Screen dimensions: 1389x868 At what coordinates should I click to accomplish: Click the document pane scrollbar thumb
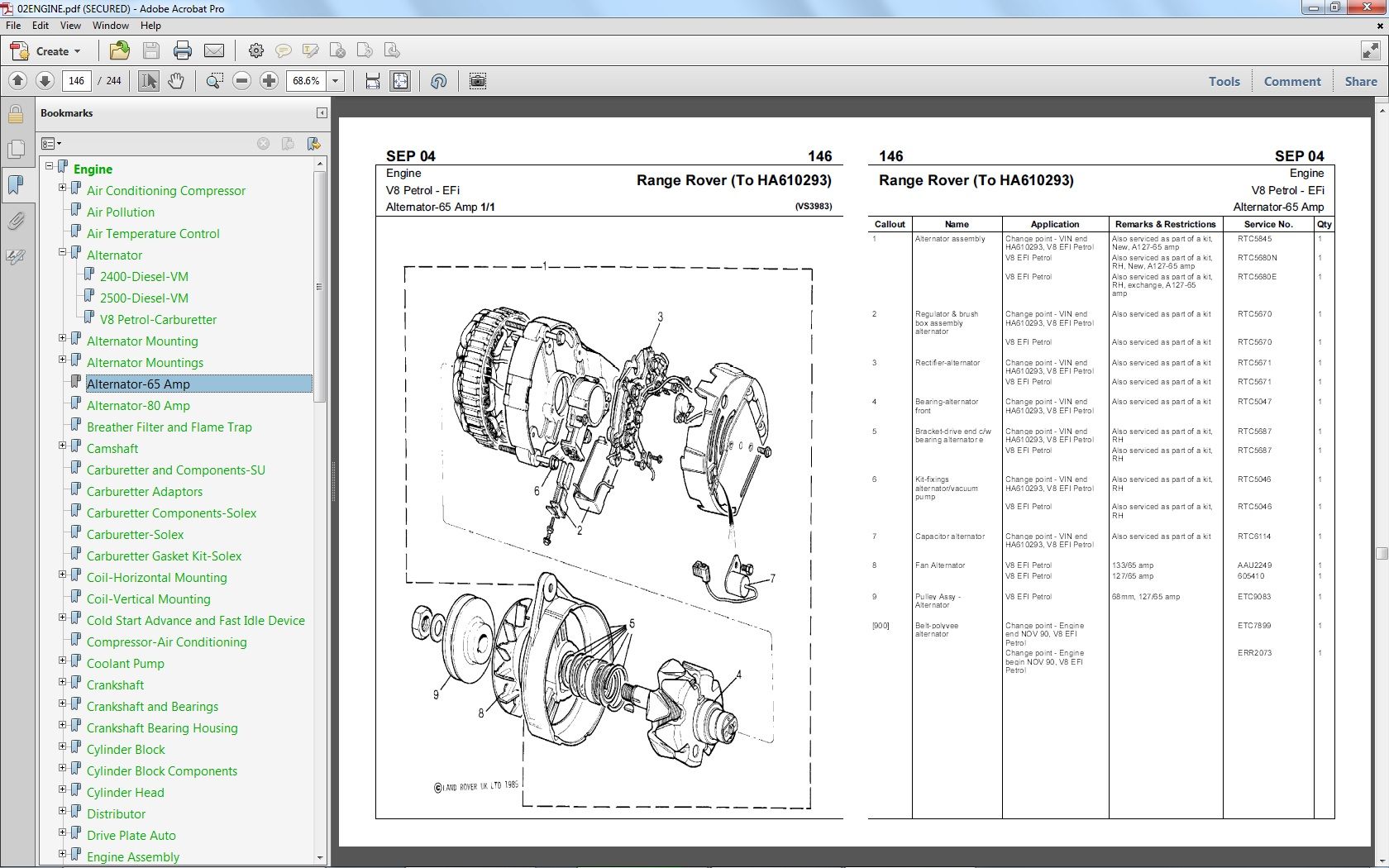(1382, 554)
